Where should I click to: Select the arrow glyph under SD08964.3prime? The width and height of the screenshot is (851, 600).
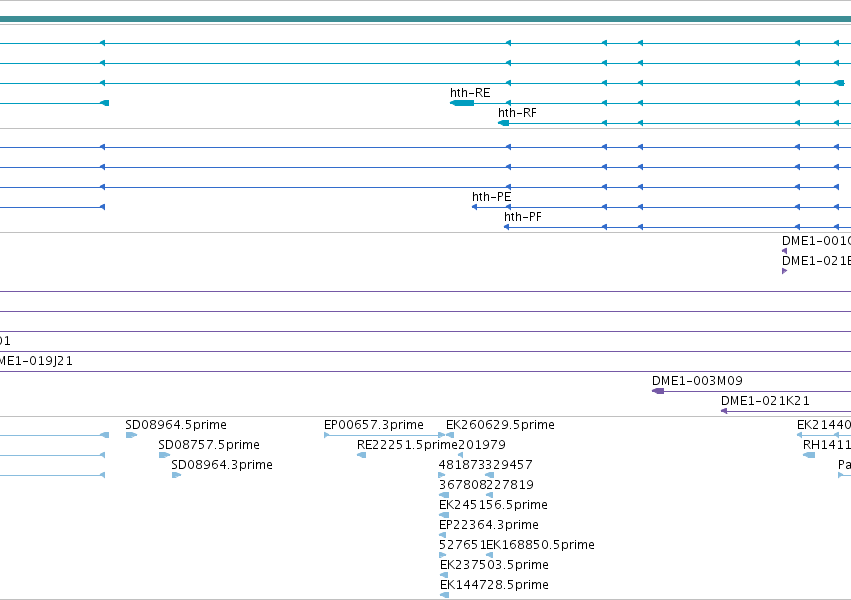coord(176,475)
